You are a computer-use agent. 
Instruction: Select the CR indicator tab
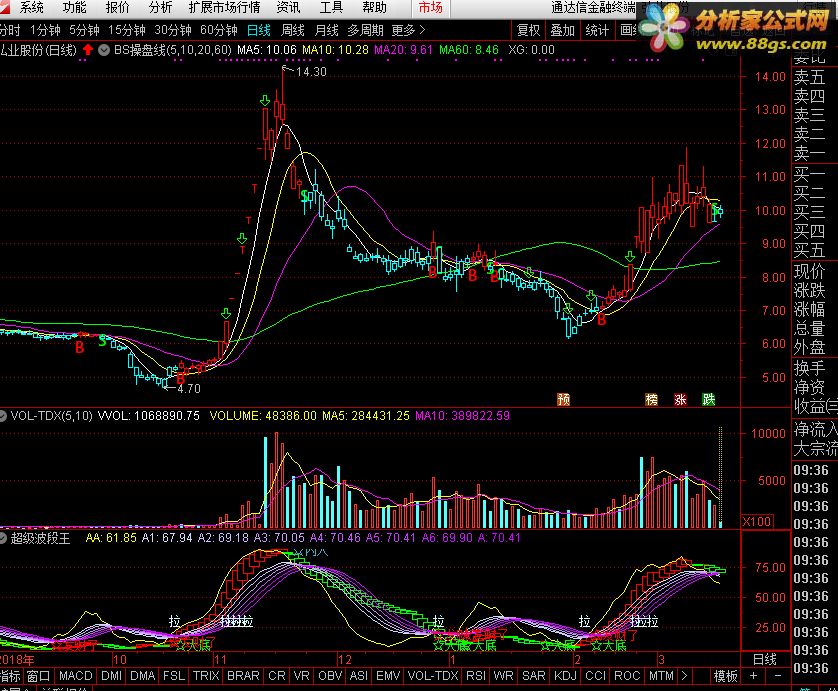pos(277,676)
